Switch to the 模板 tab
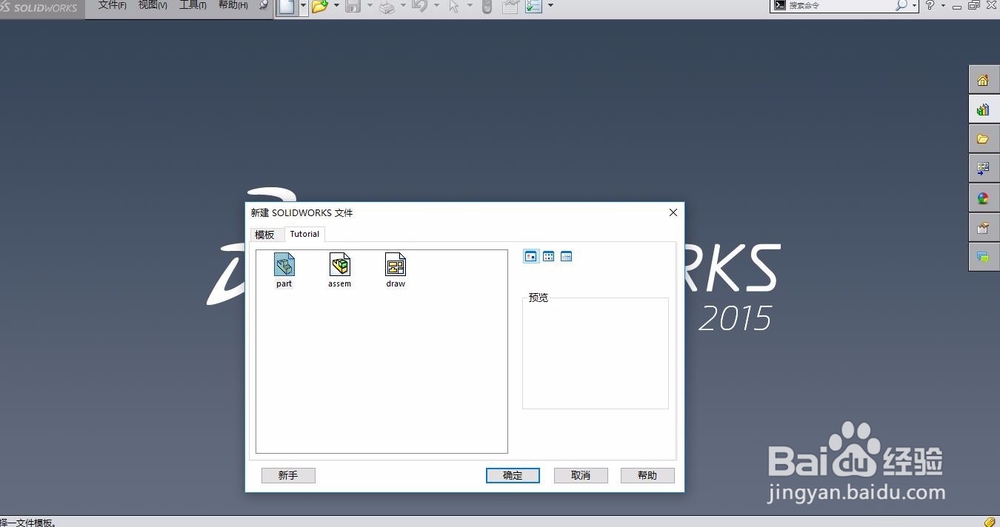1000x527 pixels. coord(265,235)
